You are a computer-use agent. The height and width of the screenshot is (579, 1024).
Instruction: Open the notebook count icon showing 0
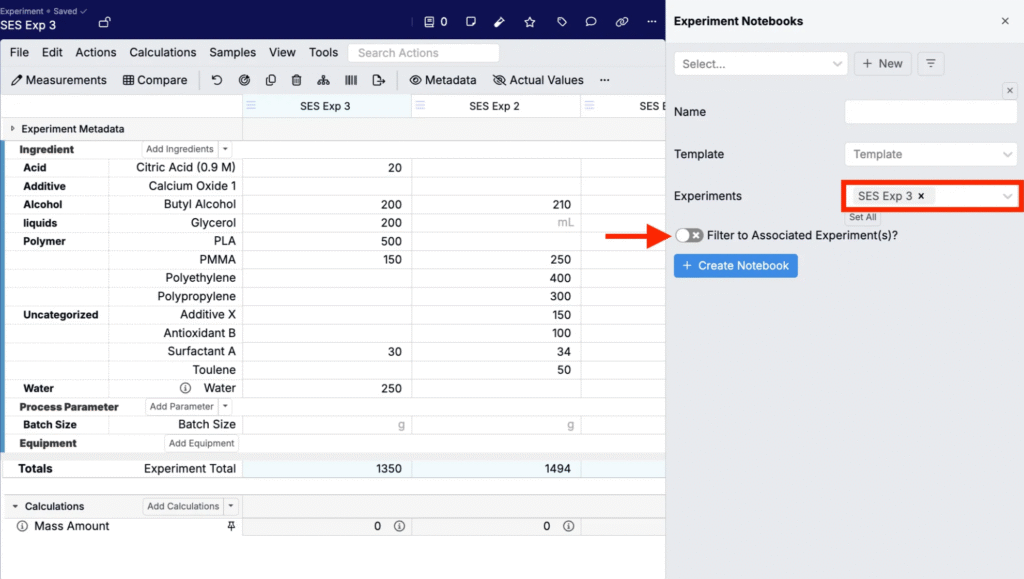(436, 22)
